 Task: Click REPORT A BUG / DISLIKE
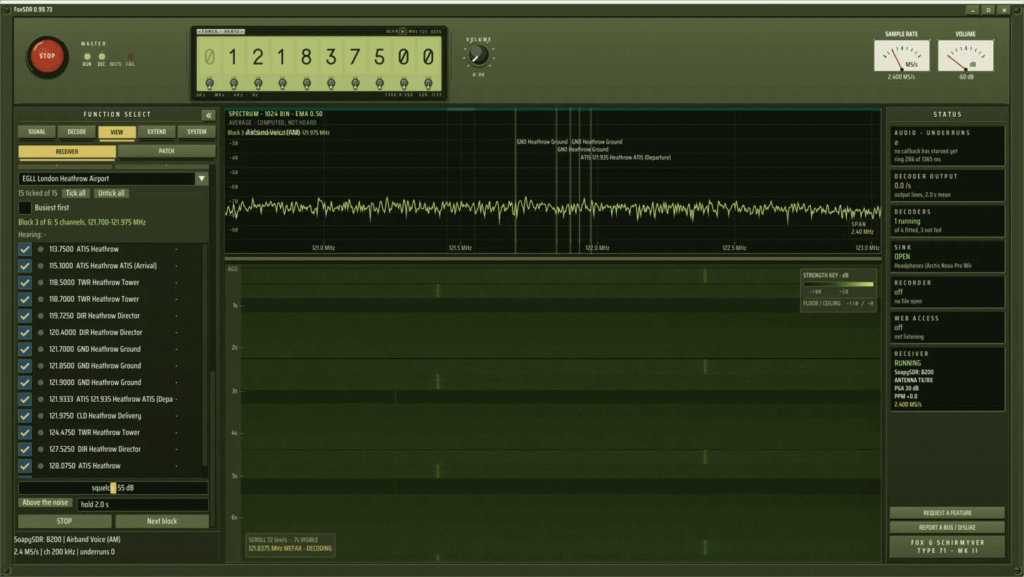tap(947, 527)
